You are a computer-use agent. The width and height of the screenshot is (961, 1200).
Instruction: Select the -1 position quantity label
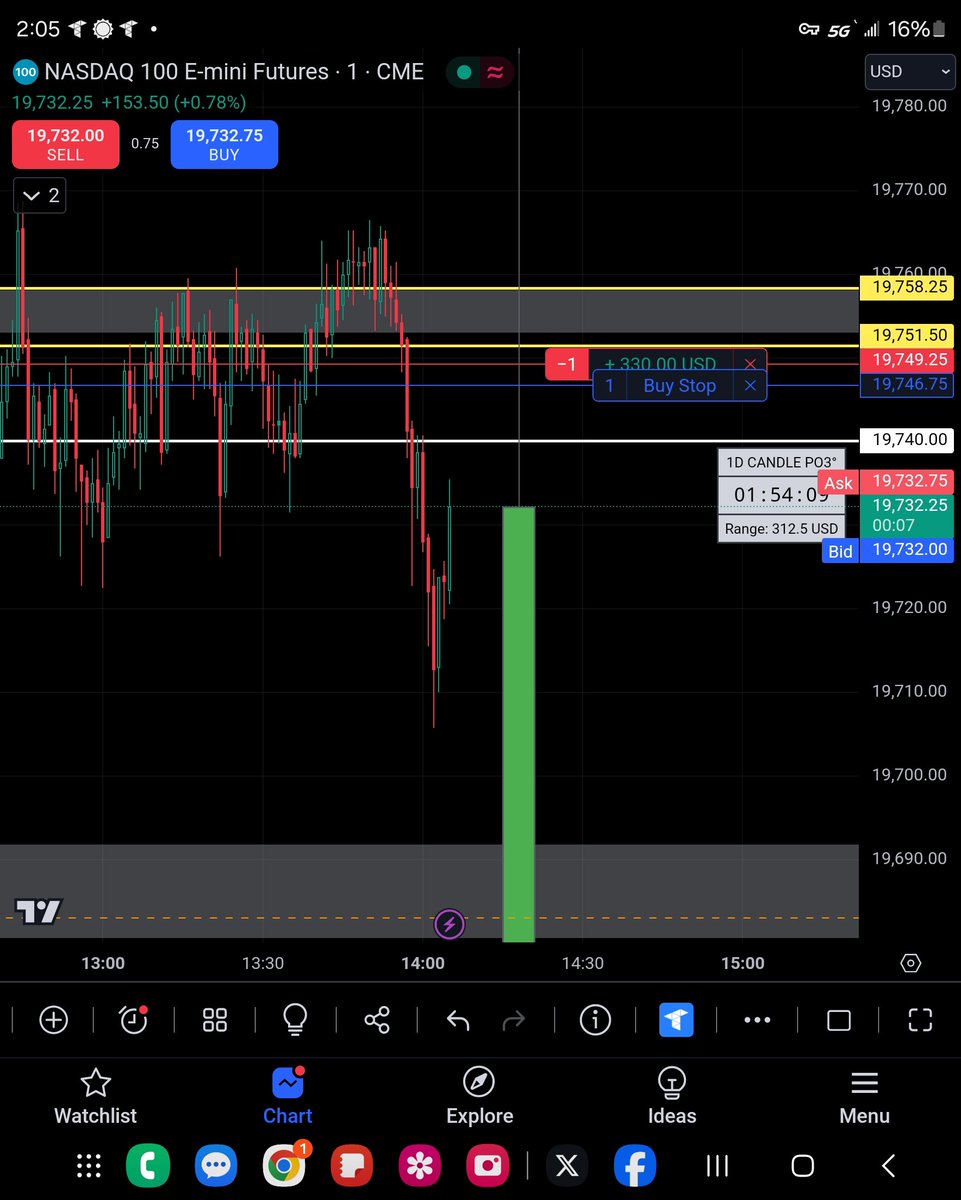[567, 364]
